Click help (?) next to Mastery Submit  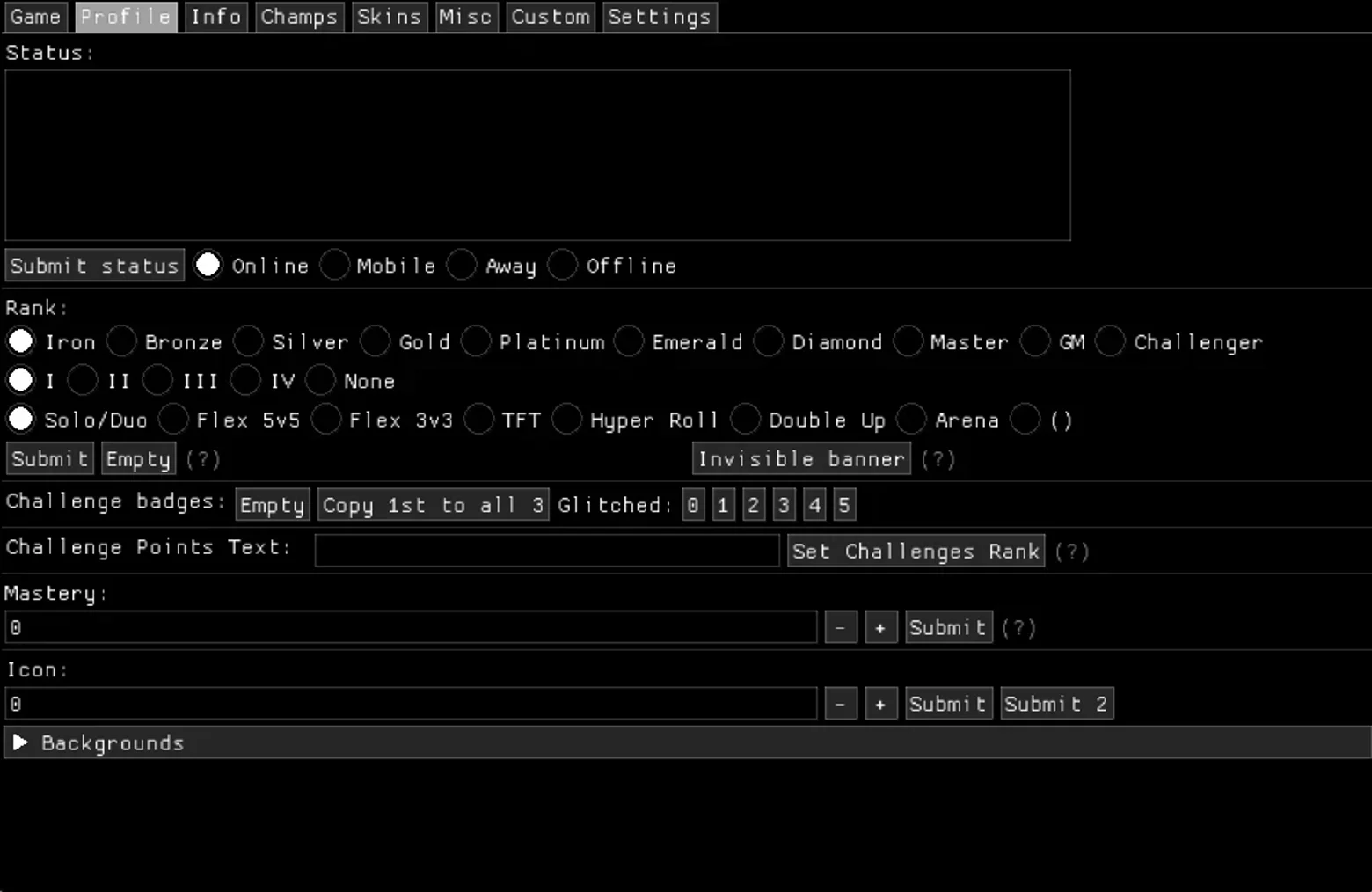(x=1018, y=628)
